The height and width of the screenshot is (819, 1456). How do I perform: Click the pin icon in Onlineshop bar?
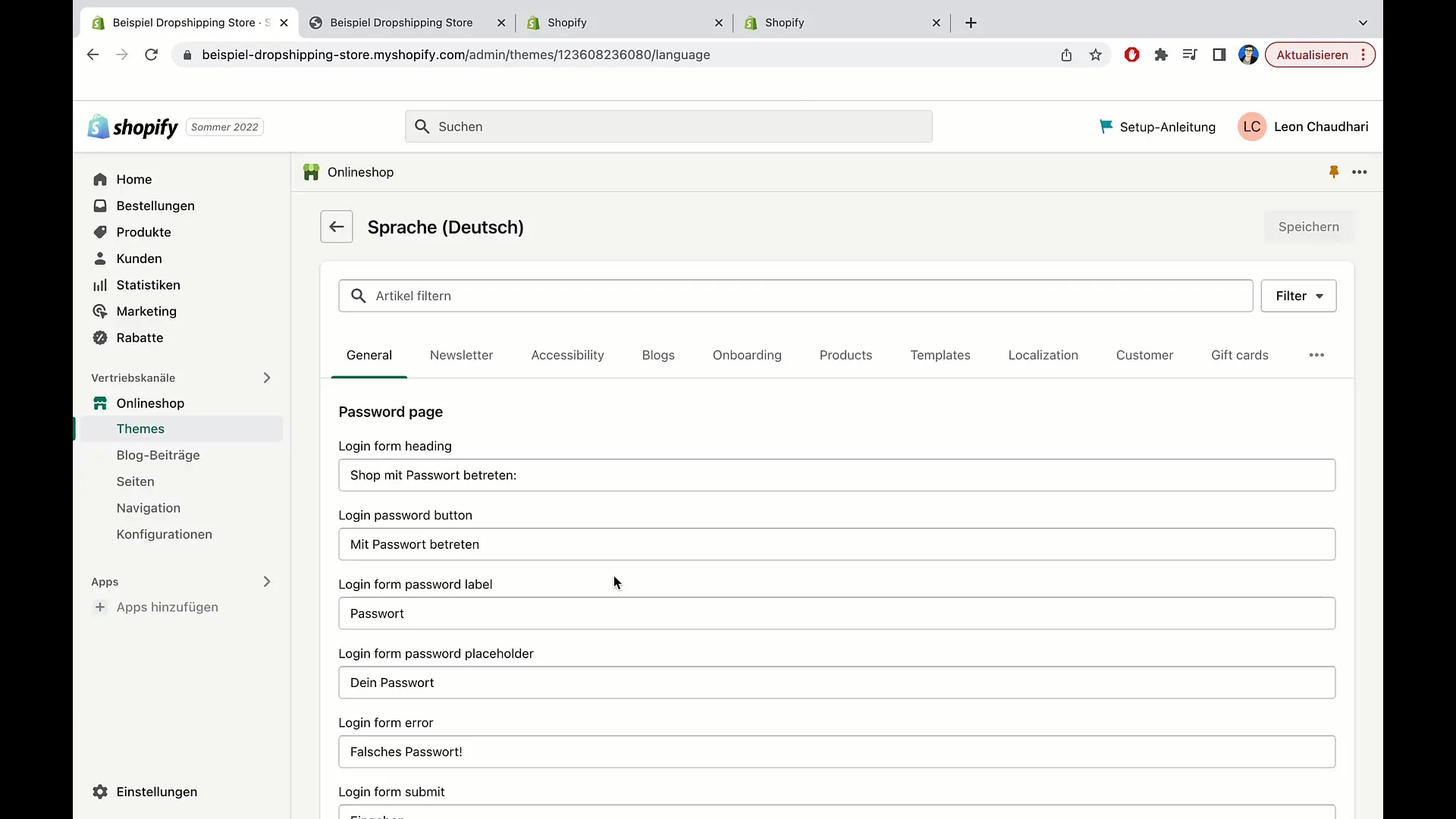click(1334, 172)
